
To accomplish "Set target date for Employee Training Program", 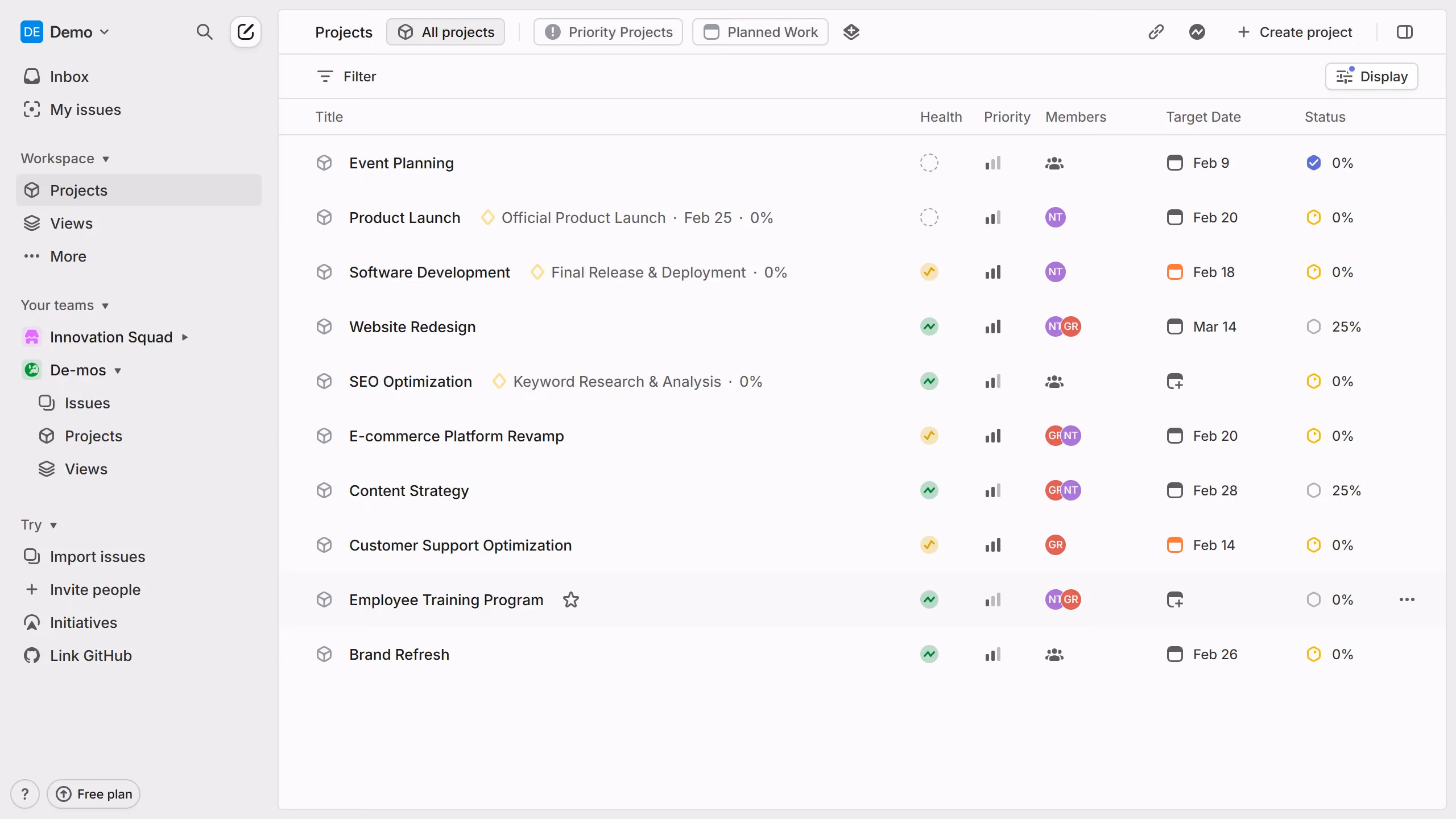I will click(x=1175, y=599).
